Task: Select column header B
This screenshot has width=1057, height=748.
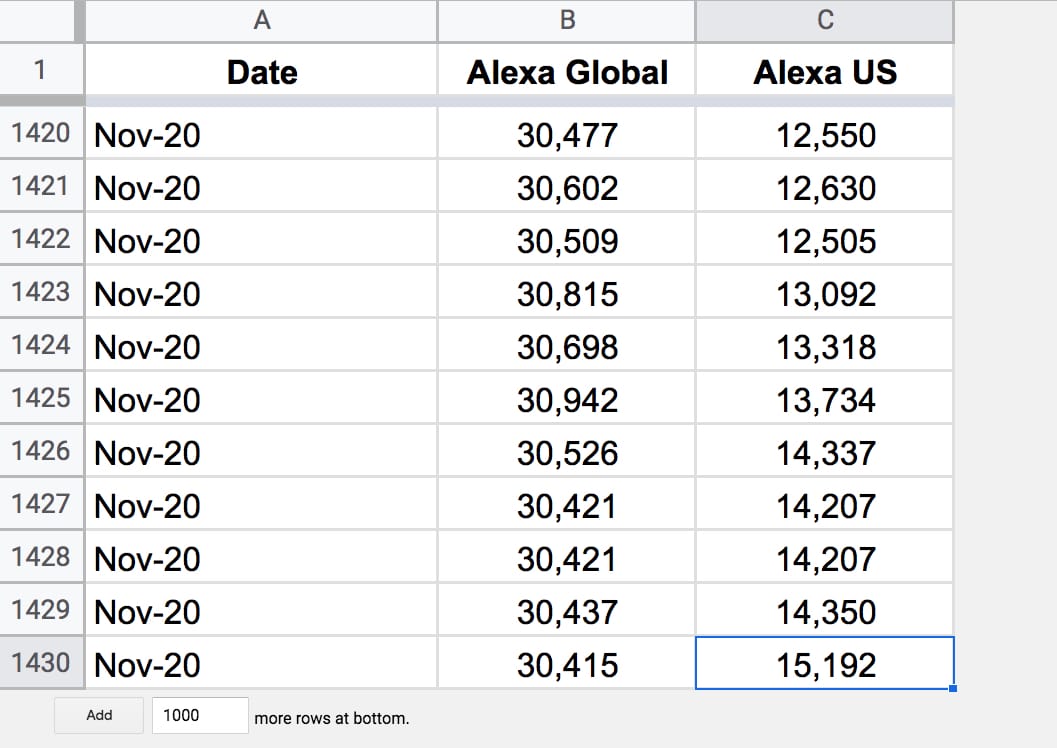Action: tap(567, 21)
